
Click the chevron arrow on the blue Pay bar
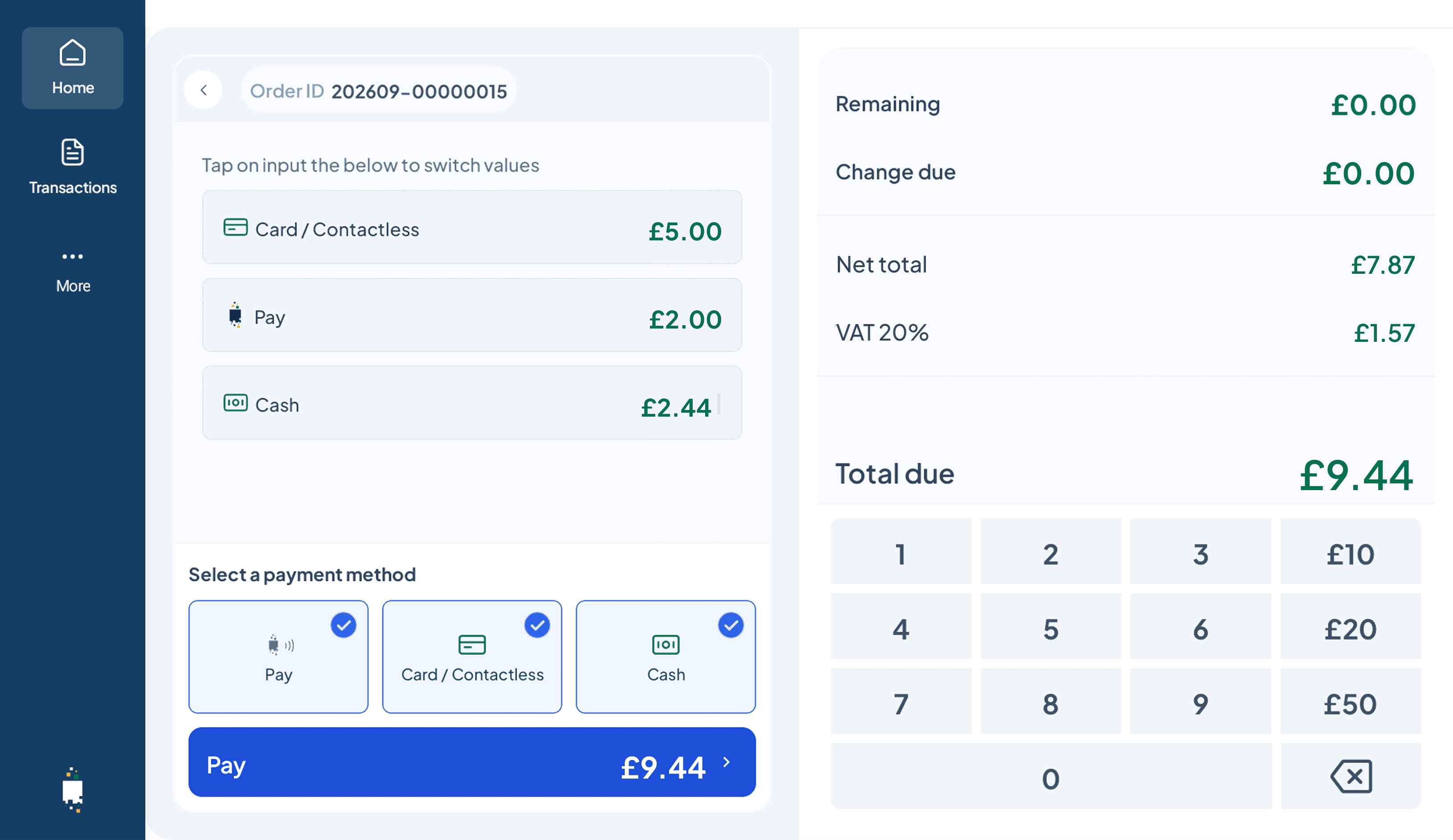tap(726, 762)
